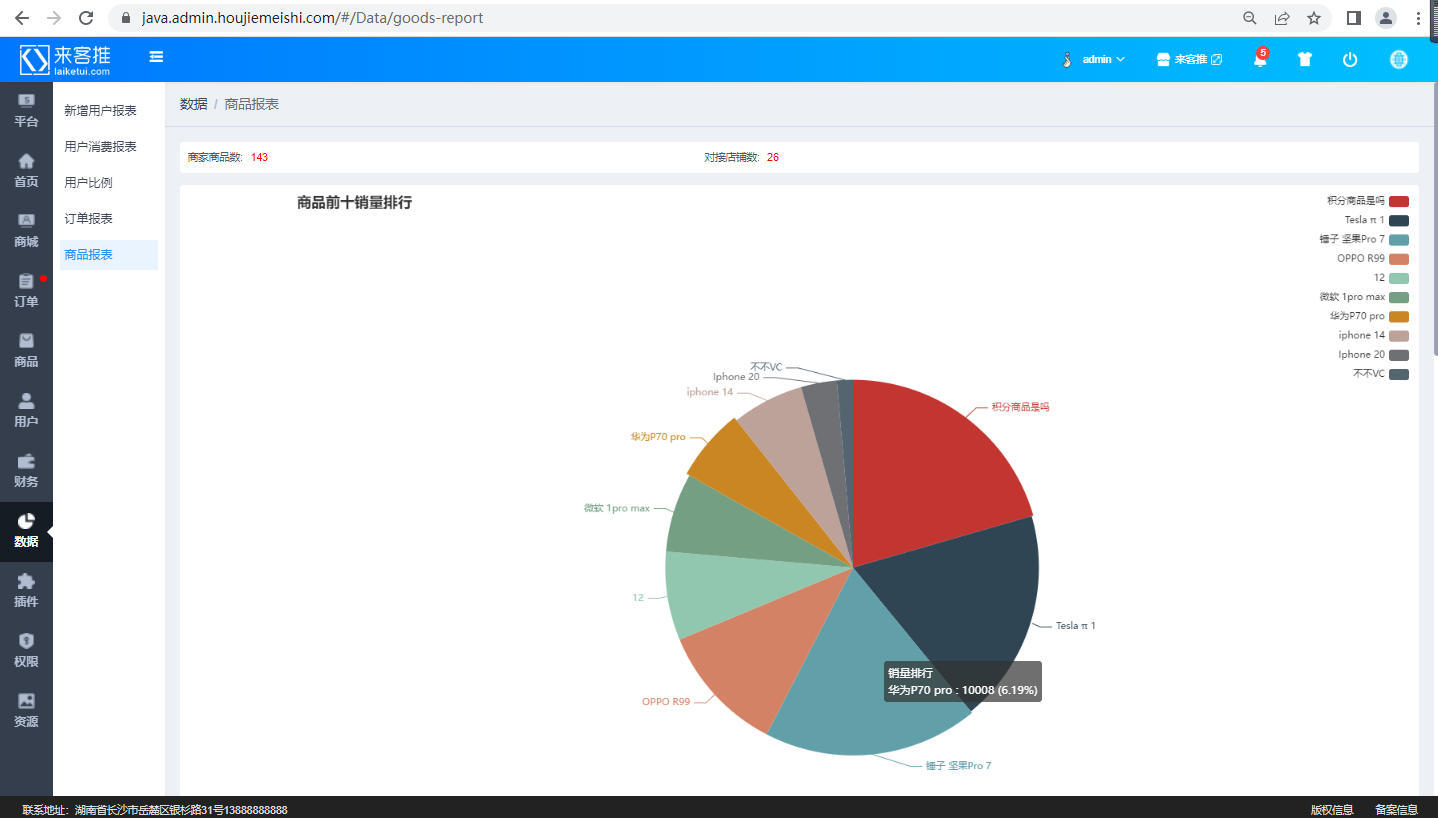
Task: Click 商品报表 breadcrumb text
Action: point(252,104)
